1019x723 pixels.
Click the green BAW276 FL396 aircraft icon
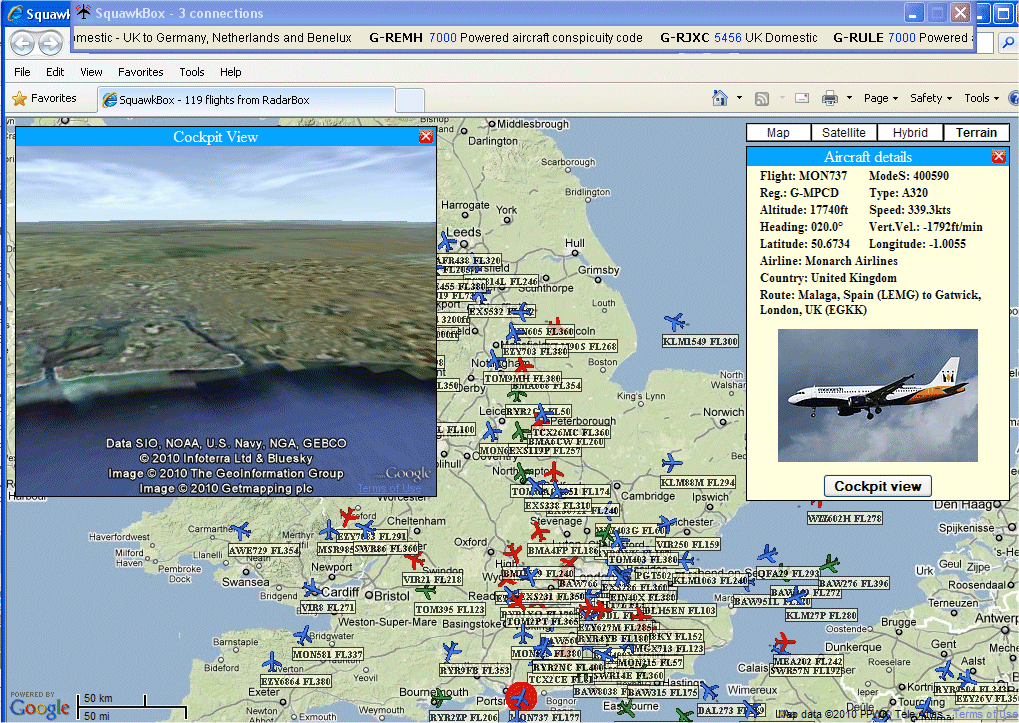click(x=829, y=563)
